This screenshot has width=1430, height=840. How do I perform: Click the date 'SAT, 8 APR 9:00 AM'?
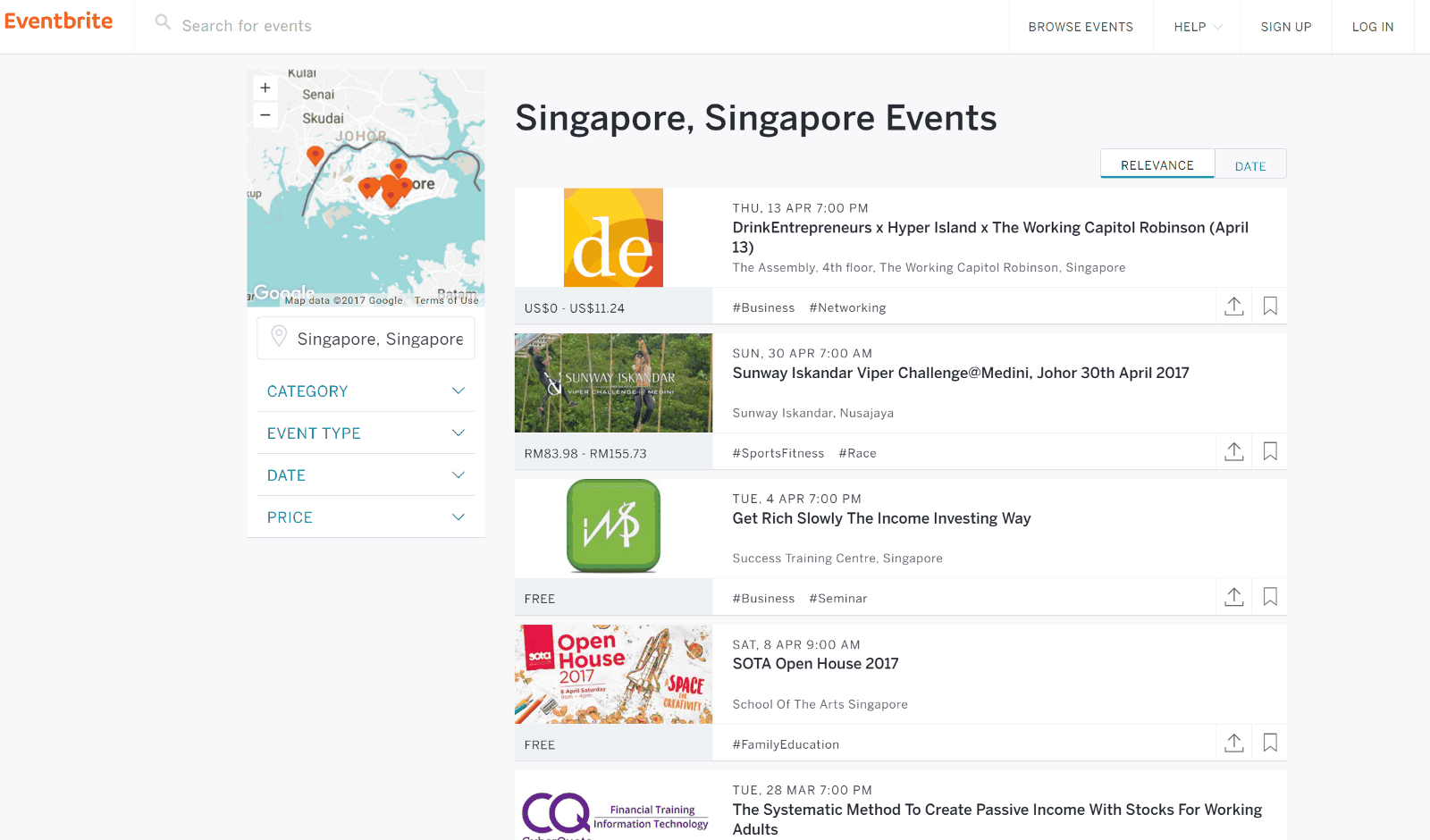[x=796, y=645]
